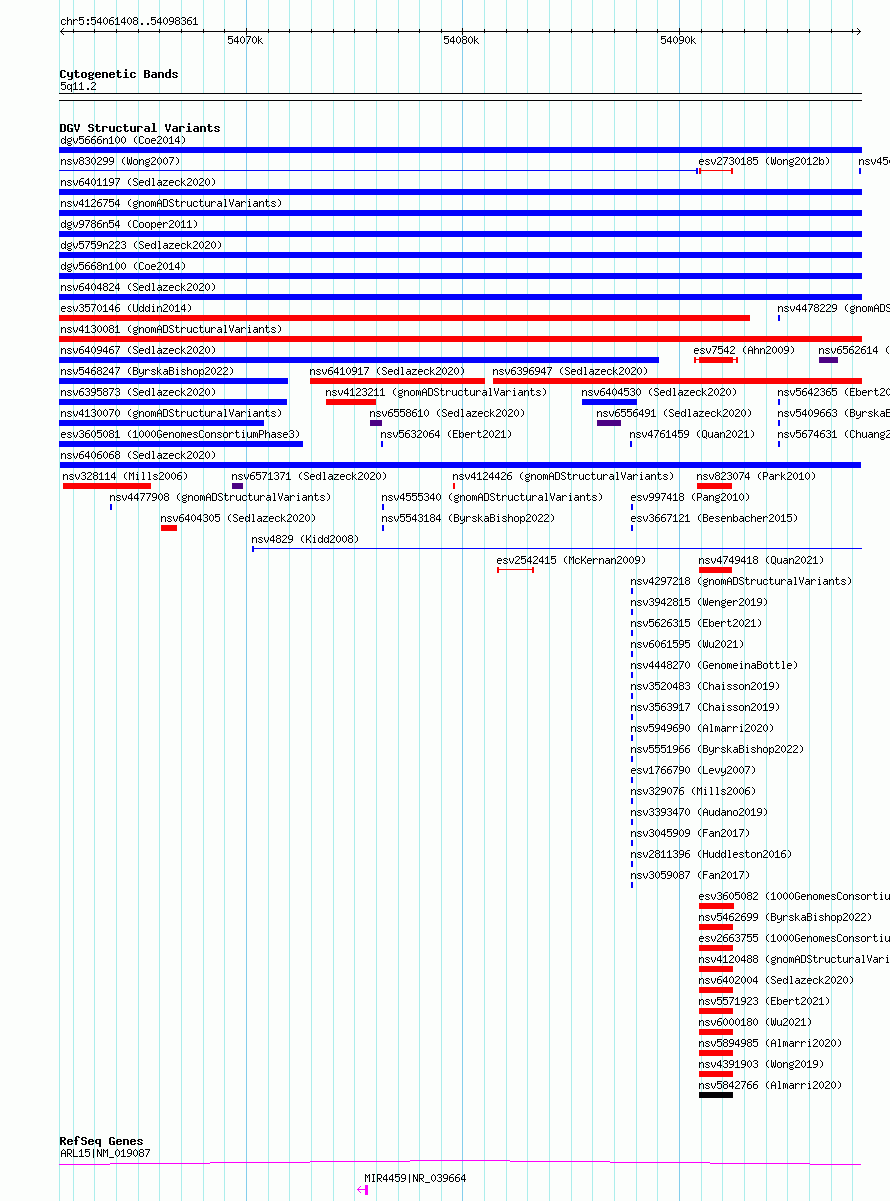Open nsv4130070 (gnomADStructuralVariants) variant
890x1201 pixels.
coord(171,413)
